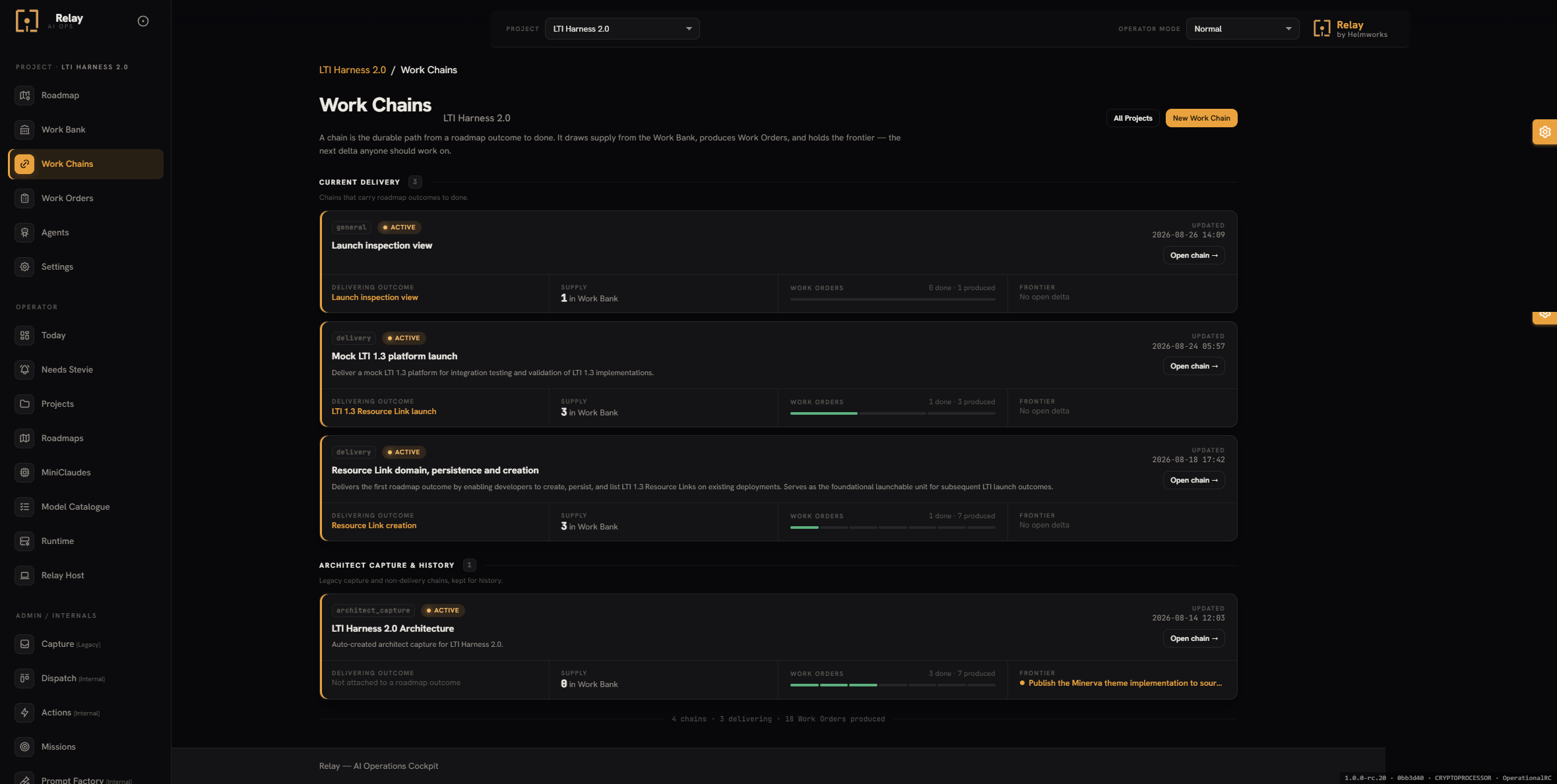
Task: Open the Roadmap sidebar icon
Action: (x=24, y=96)
